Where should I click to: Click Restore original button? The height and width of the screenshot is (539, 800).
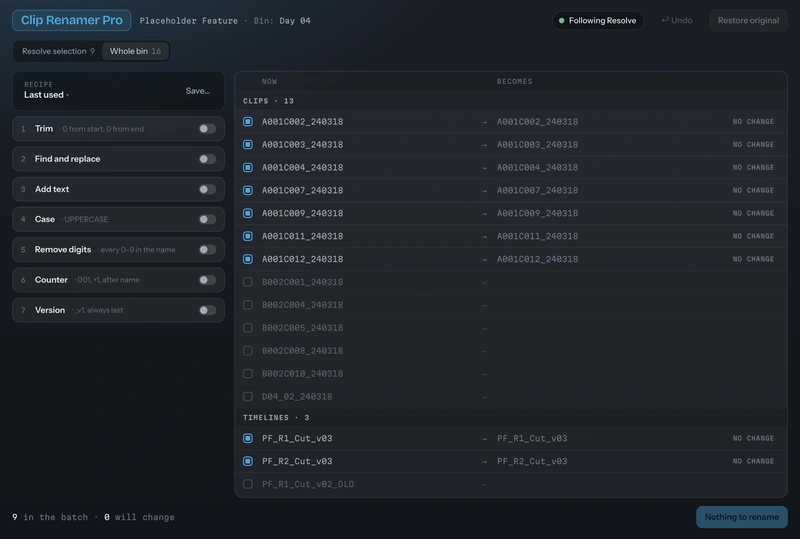pos(748,20)
